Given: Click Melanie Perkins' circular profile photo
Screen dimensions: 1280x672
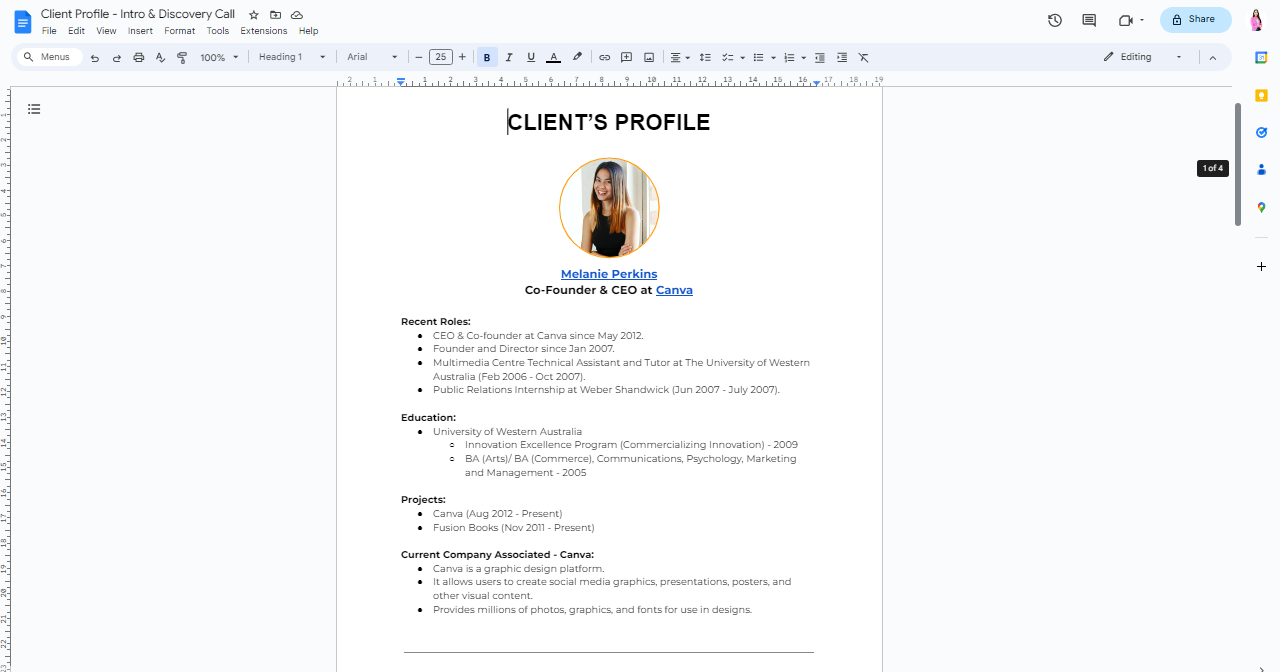Looking at the screenshot, I should click(609, 208).
